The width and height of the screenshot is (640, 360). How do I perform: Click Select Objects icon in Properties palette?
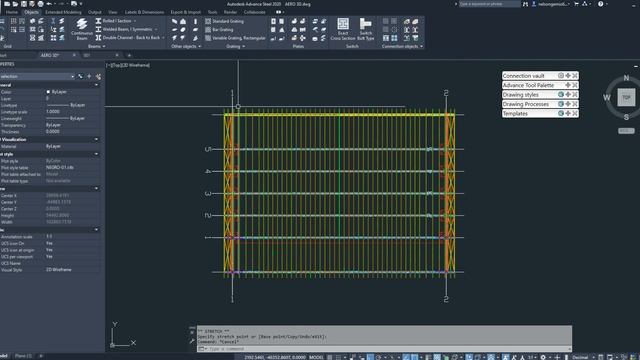[x=89, y=76]
